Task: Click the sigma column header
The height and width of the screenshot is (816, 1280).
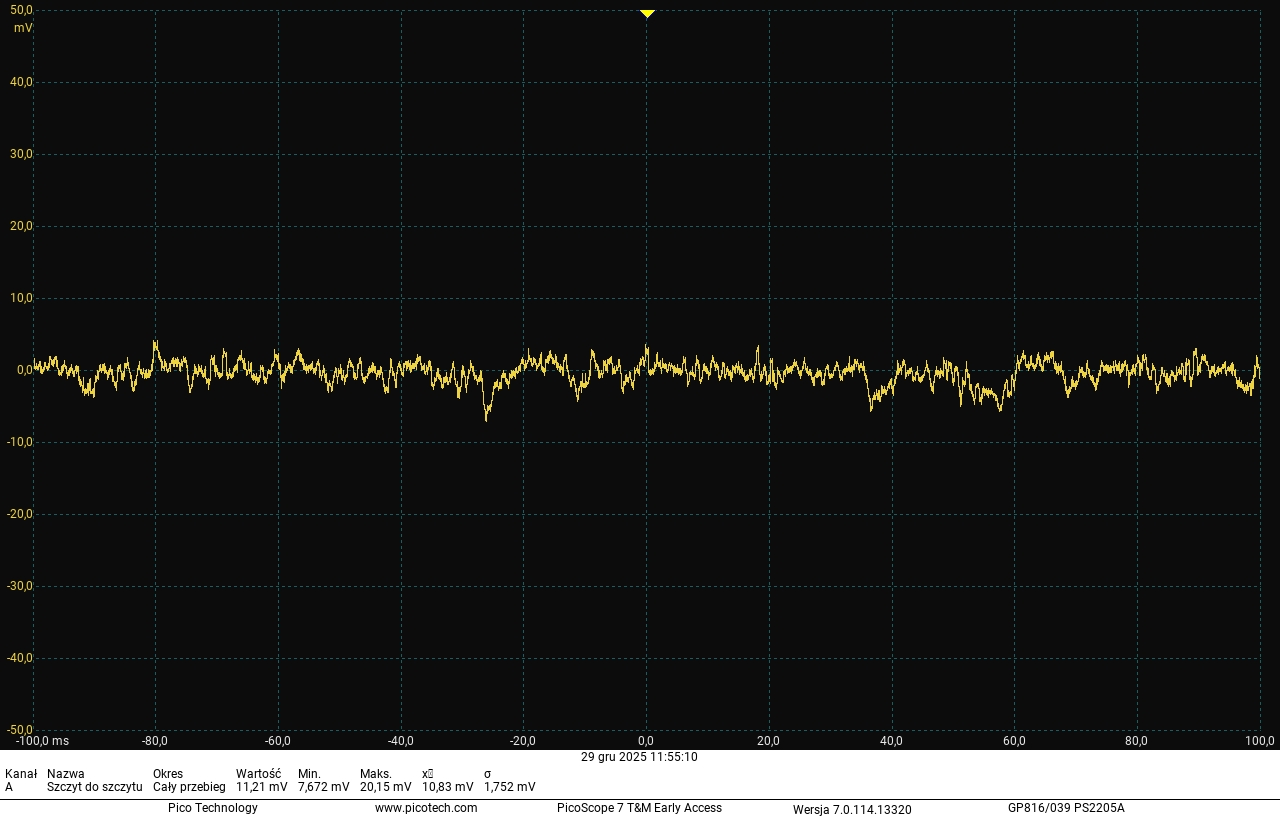Action: click(x=487, y=773)
